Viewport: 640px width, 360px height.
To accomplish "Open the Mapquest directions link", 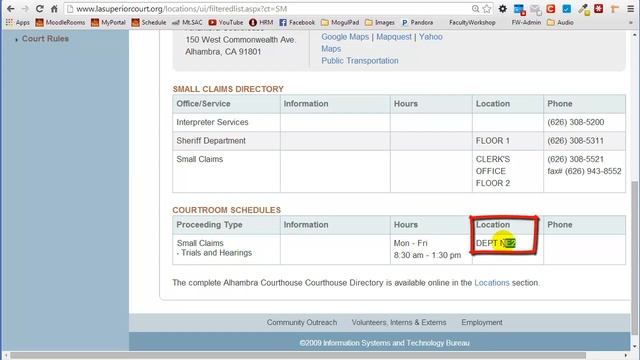I will pos(394,37).
